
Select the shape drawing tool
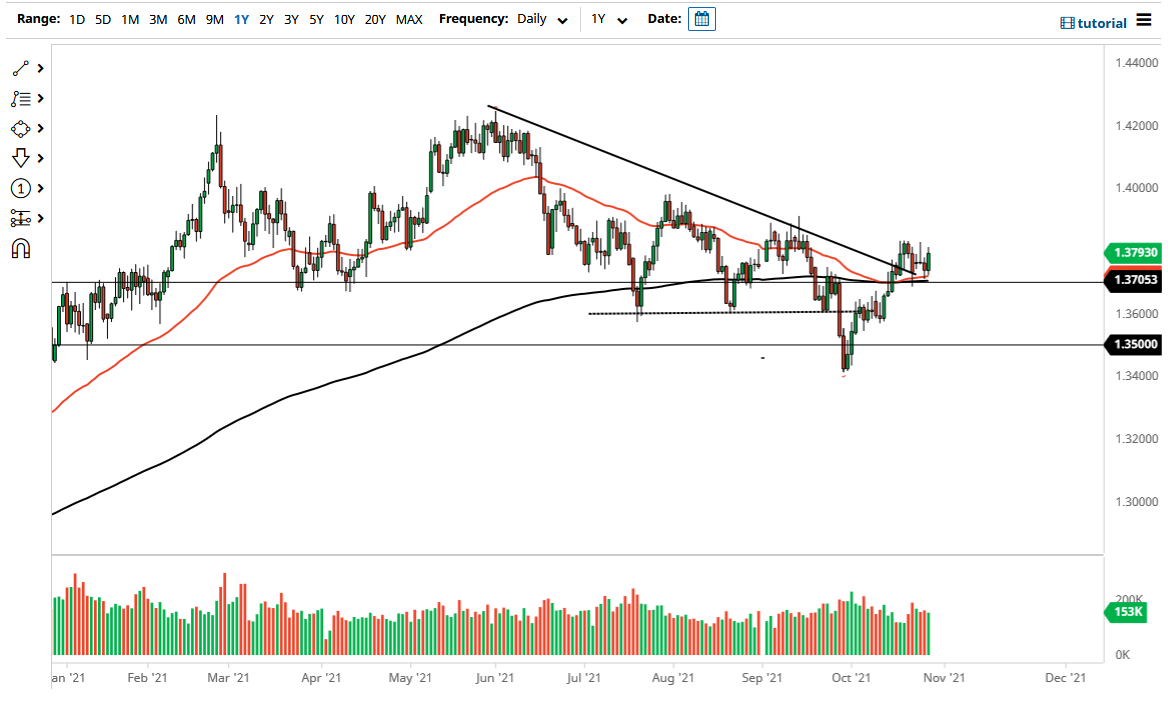[18, 128]
